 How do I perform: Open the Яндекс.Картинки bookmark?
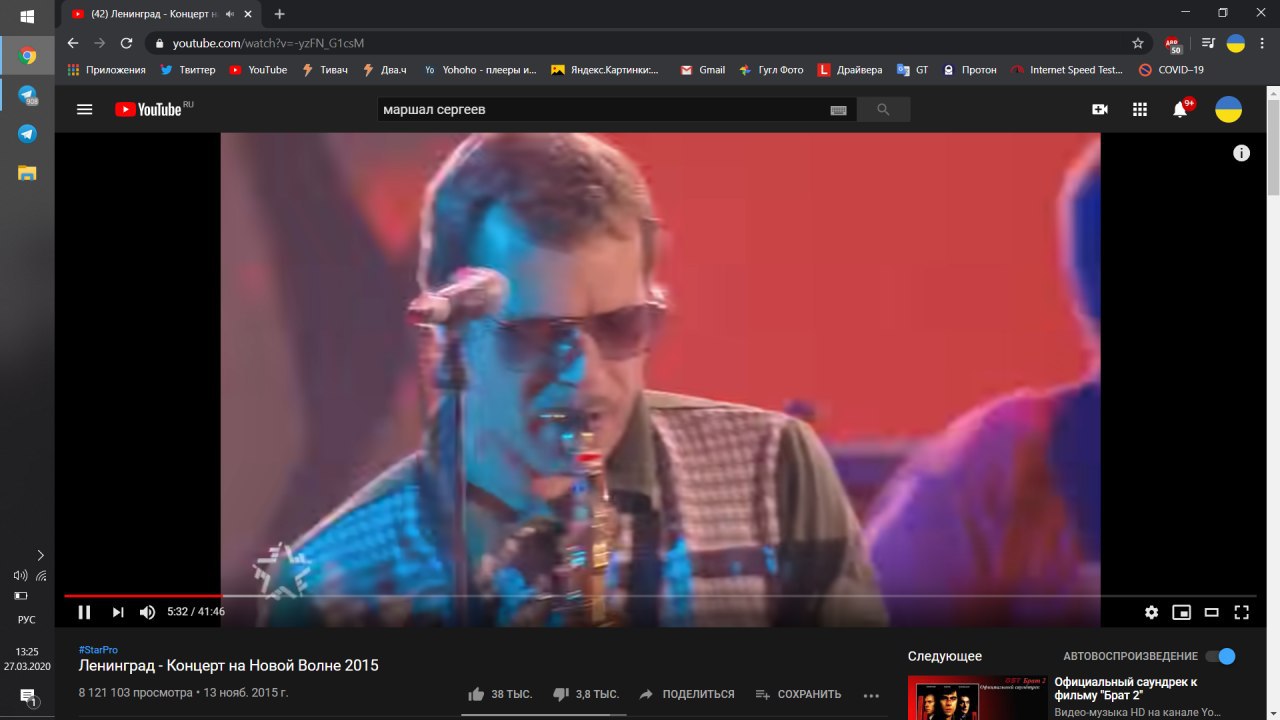tap(605, 70)
